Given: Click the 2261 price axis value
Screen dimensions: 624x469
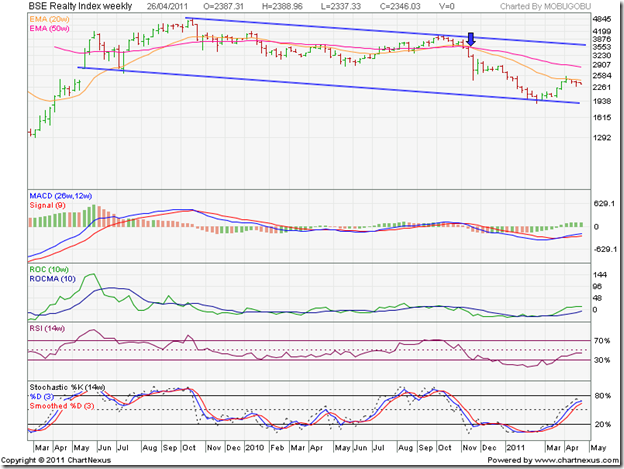Looking at the screenshot, I should (x=602, y=87).
